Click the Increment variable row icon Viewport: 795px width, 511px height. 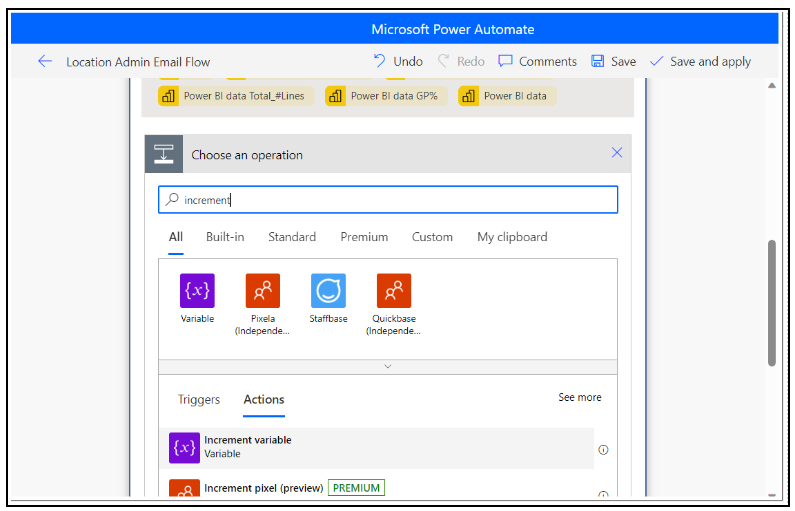[184, 448]
